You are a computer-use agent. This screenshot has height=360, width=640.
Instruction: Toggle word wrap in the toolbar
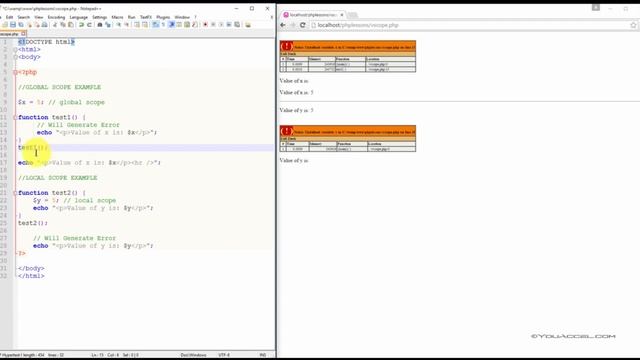(x=156, y=25)
